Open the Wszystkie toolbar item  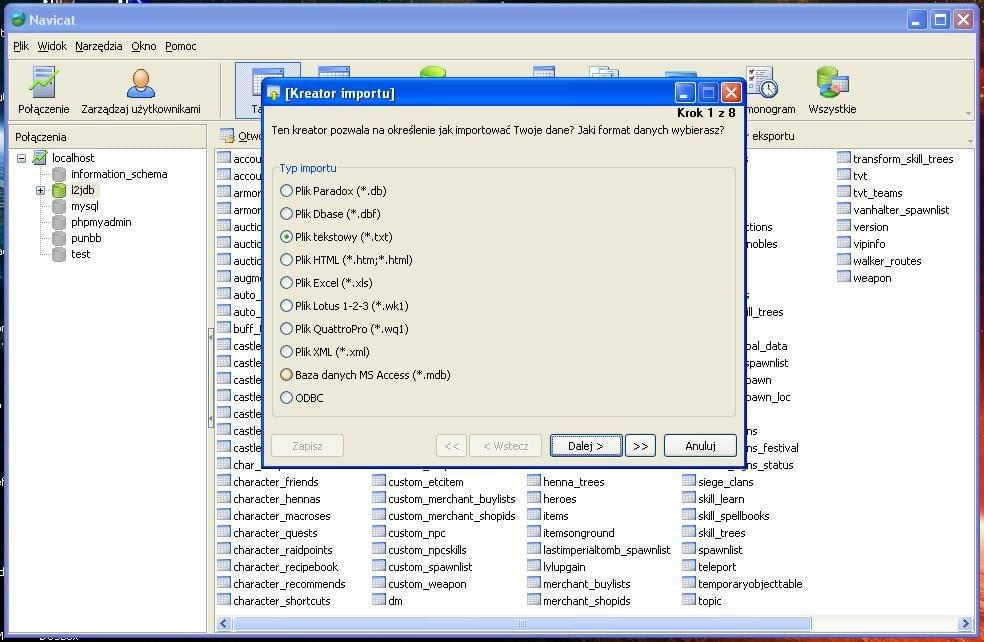tap(832, 91)
